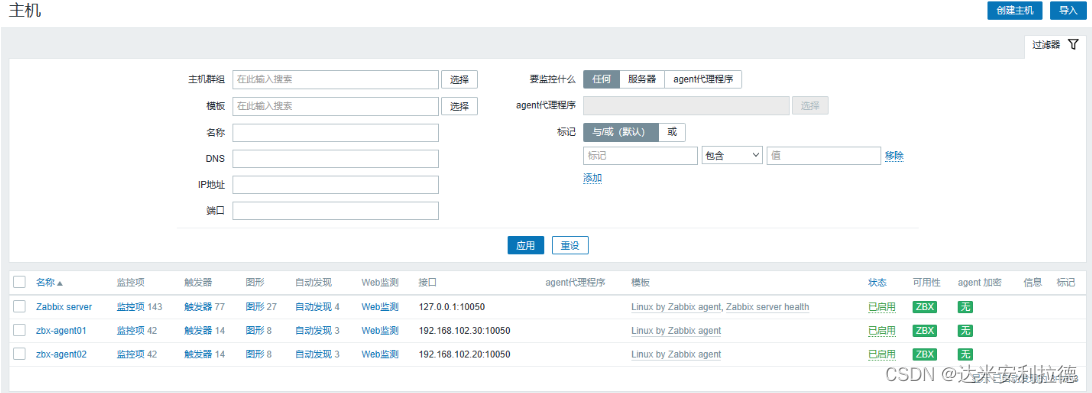Open Zabbix server health template link

coord(767,307)
